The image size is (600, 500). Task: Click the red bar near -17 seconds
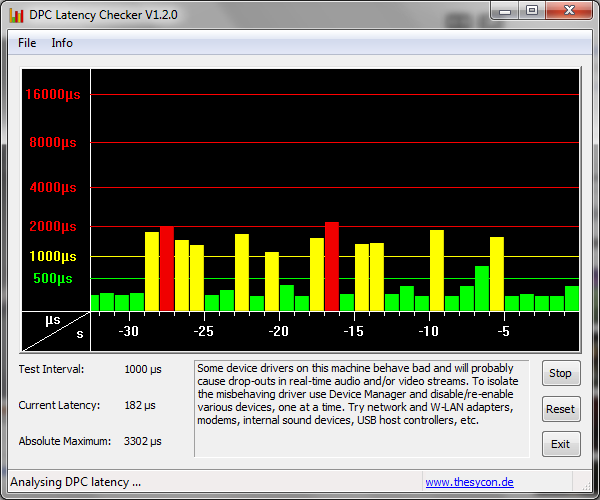pyautogui.click(x=332, y=267)
